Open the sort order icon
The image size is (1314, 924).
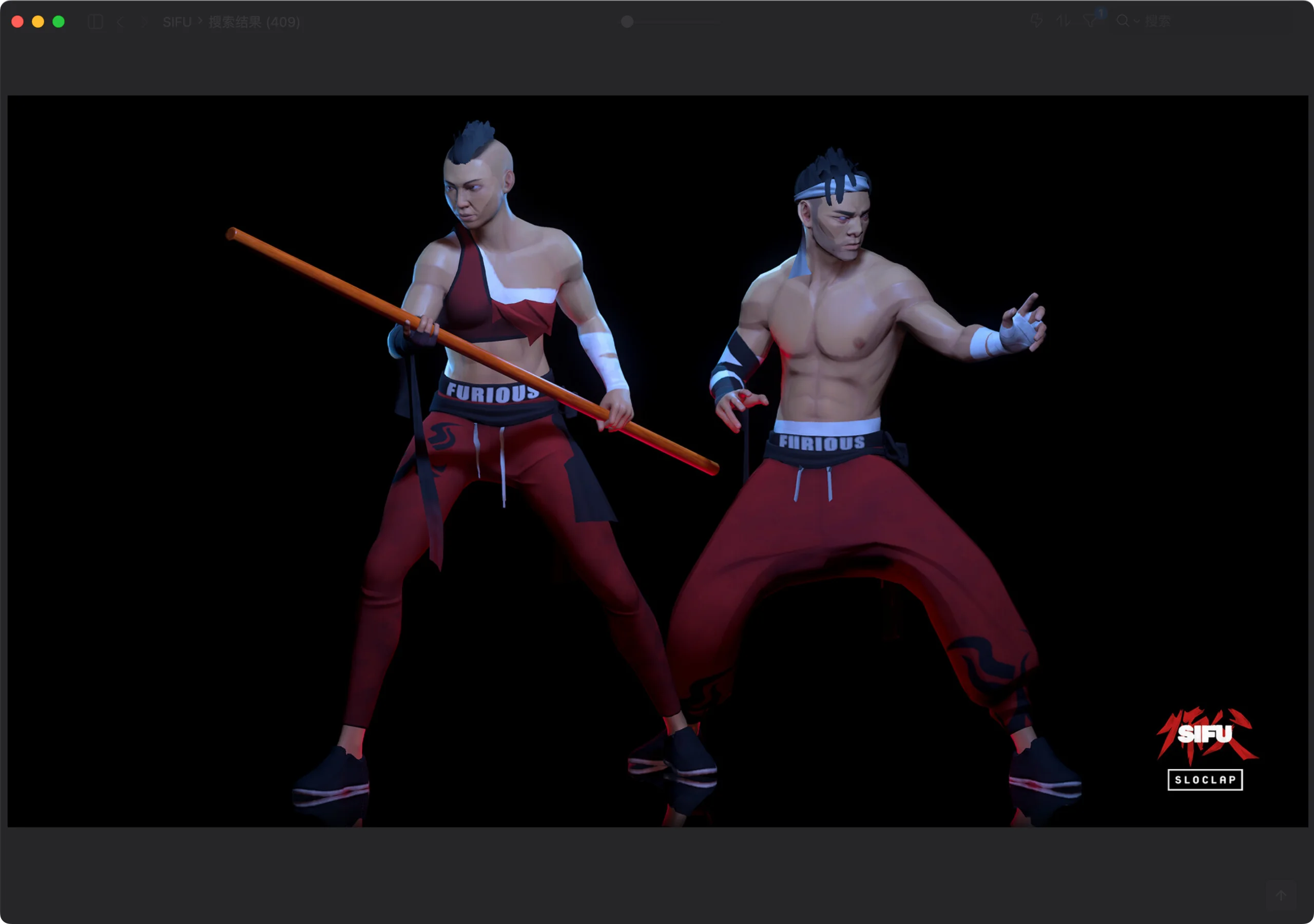[x=1063, y=21]
